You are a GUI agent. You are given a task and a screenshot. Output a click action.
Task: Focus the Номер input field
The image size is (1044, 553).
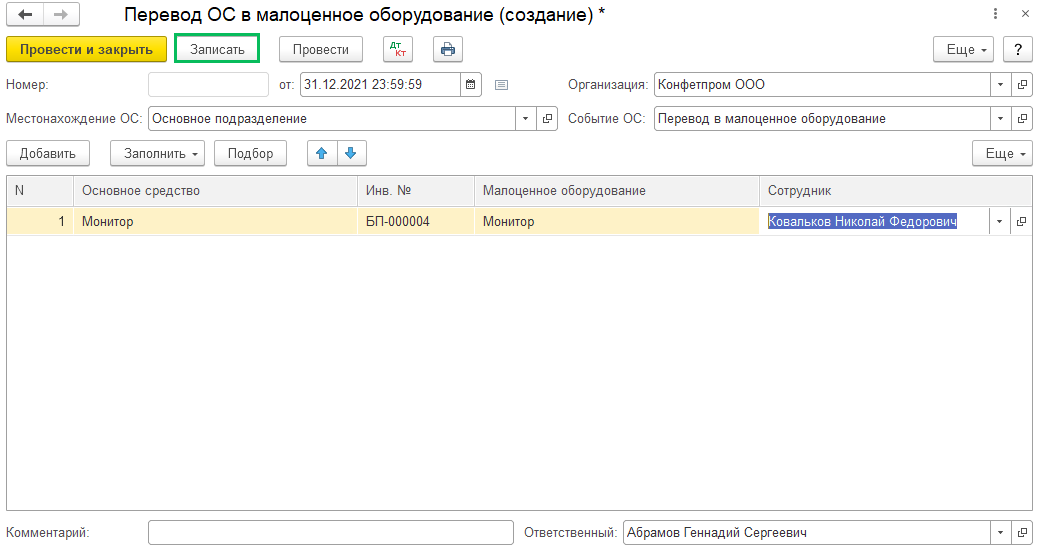[208, 85]
